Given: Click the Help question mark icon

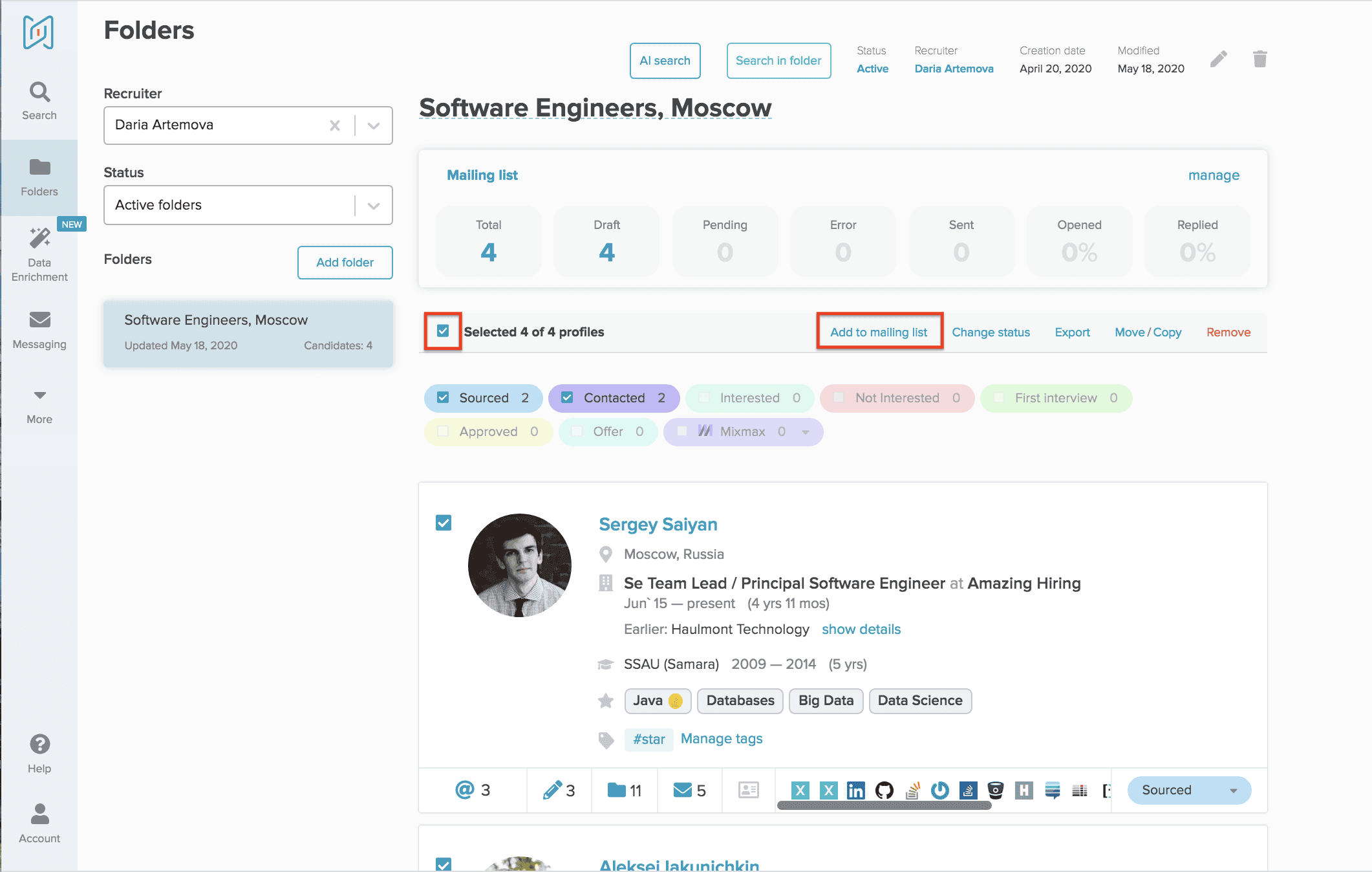Looking at the screenshot, I should [x=39, y=745].
